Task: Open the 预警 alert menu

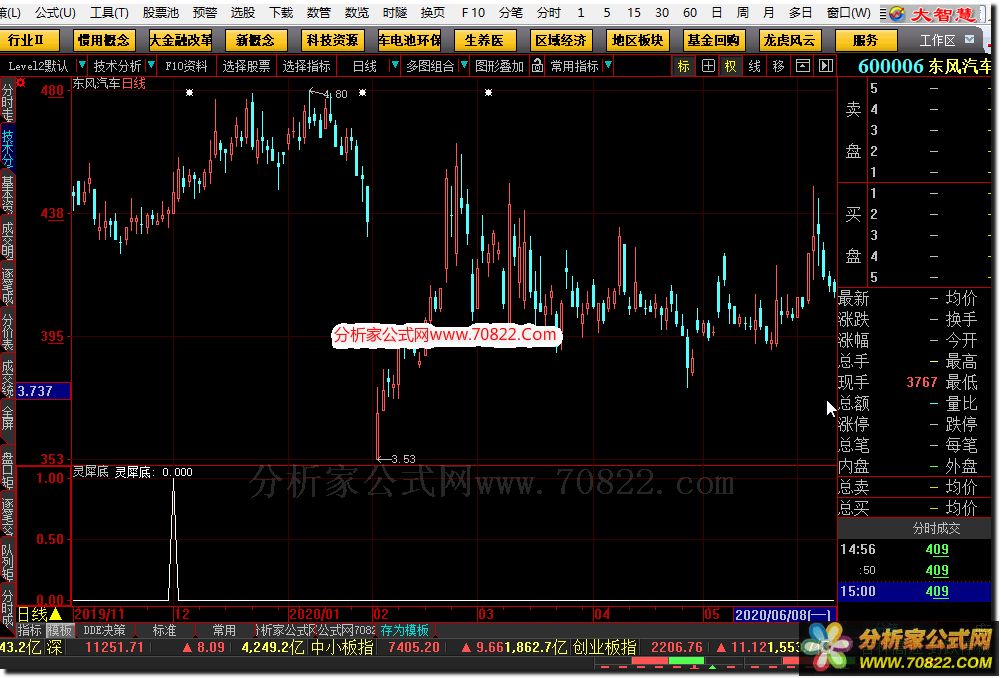Action: pos(205,12)
